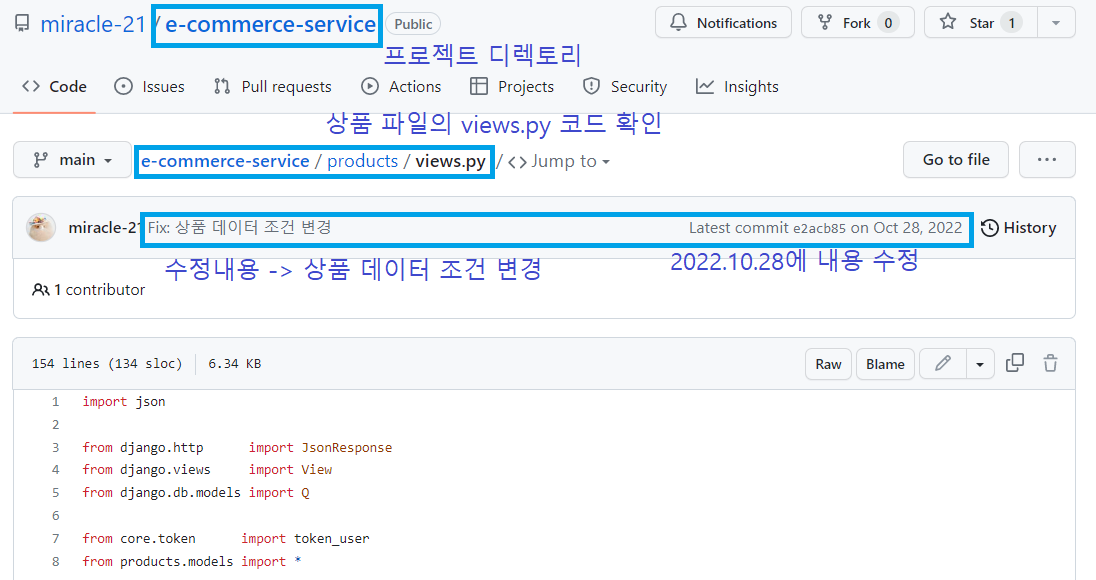Click the '154 lines (134 sloc)' info
This screenshot has height=580, width=1096.
(107, 363)
